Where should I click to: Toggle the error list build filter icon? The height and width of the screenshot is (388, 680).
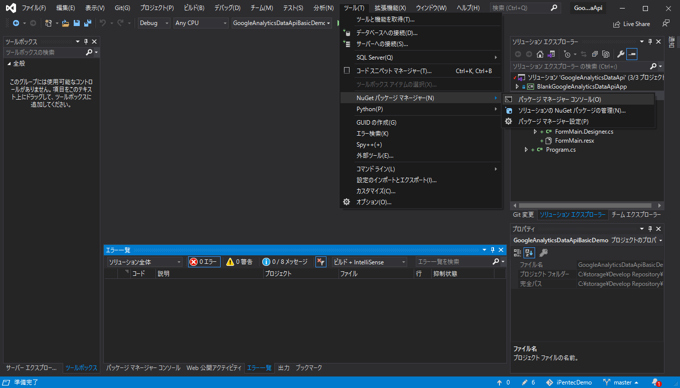click(x=320, y=262)
